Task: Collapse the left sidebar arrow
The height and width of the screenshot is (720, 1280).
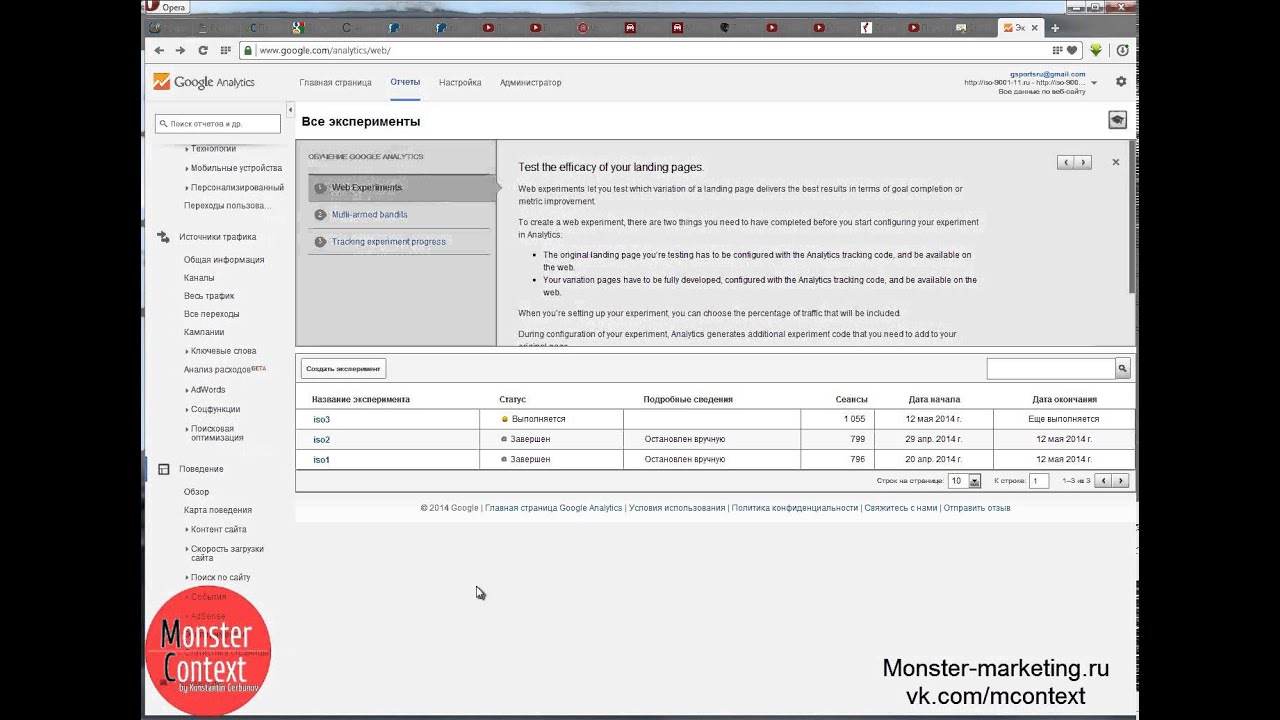Action: coord(290,109)
